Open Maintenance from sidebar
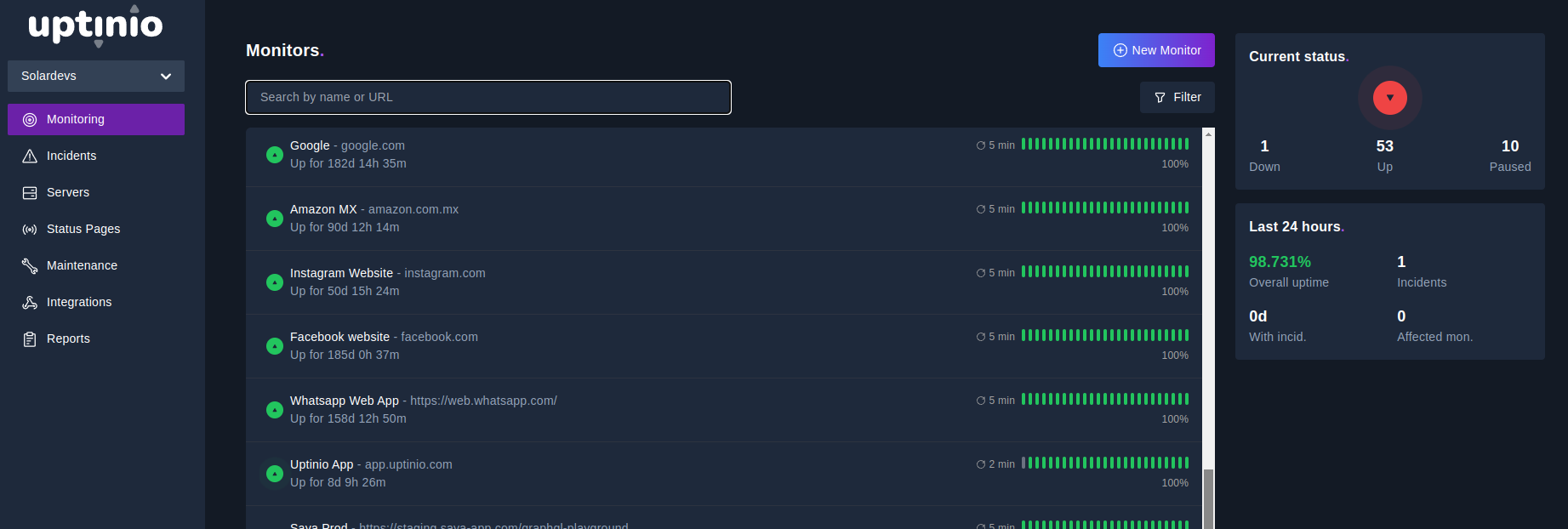Viewport: 1568px width, 529px height. (x=96, y=265)
